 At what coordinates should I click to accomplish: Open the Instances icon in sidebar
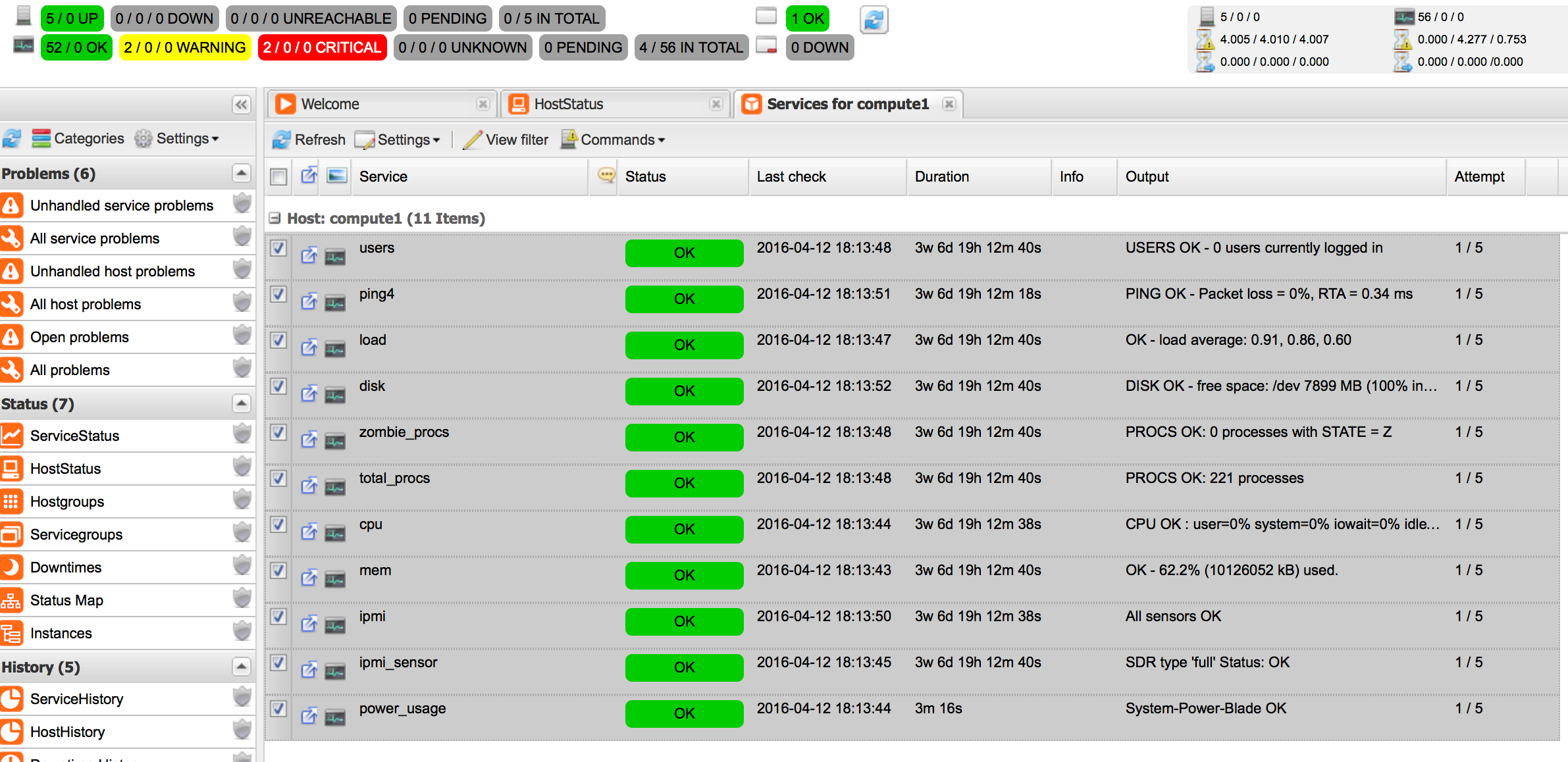(12, 633)
